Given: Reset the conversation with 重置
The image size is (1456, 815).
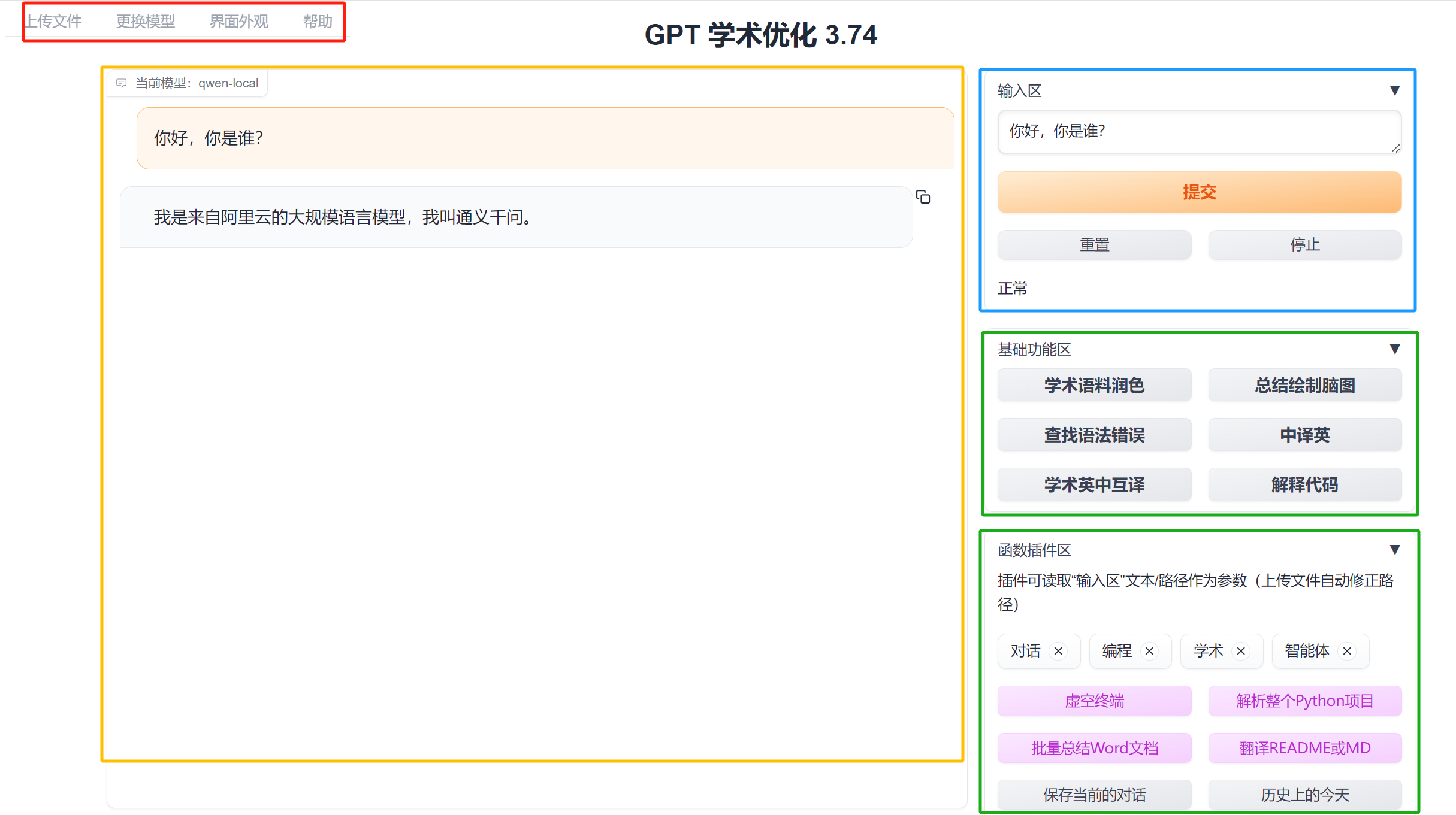Looking at the screenshot, I should [1095, 245].
